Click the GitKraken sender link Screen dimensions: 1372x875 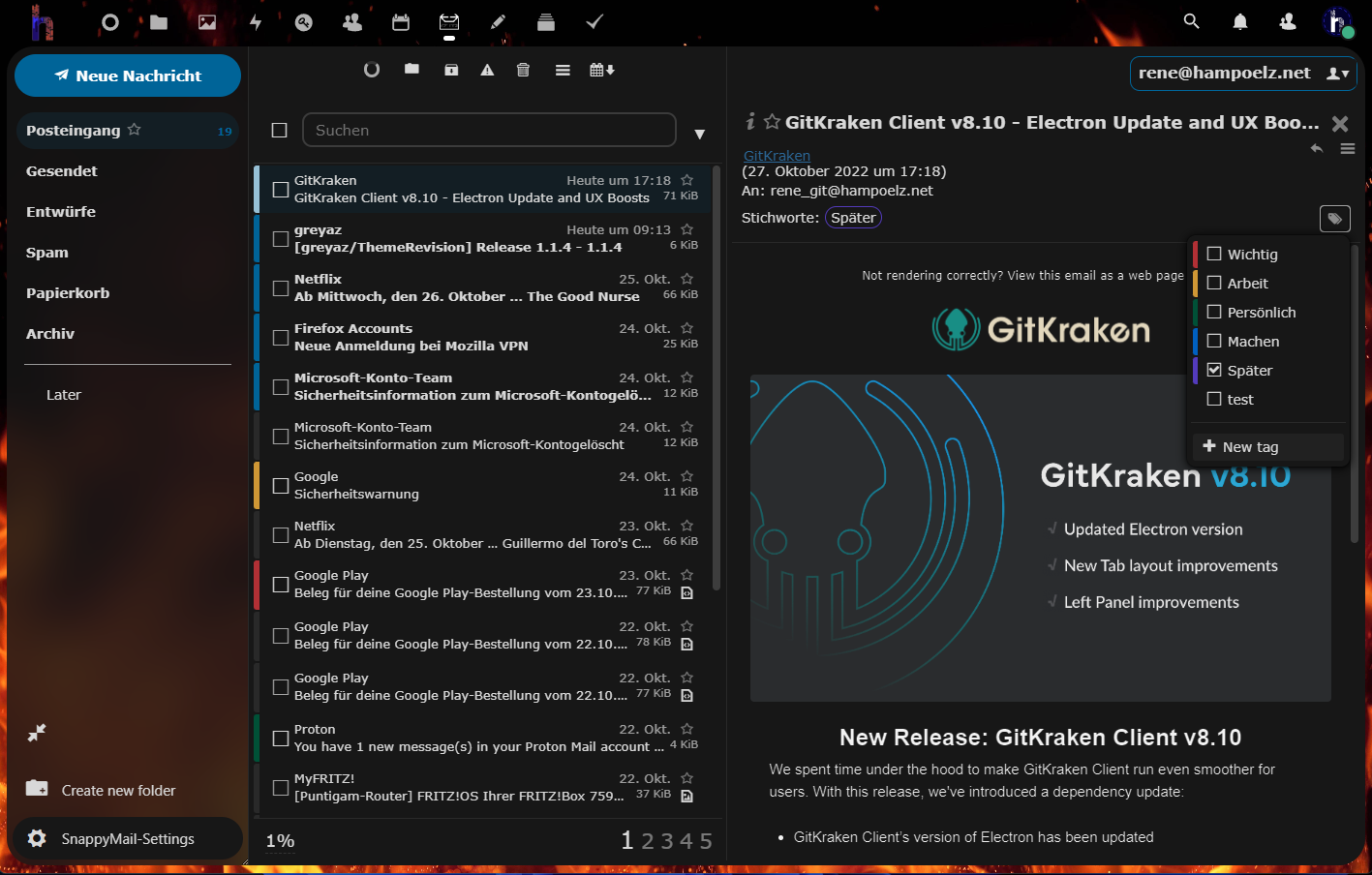tap(777, 155)
